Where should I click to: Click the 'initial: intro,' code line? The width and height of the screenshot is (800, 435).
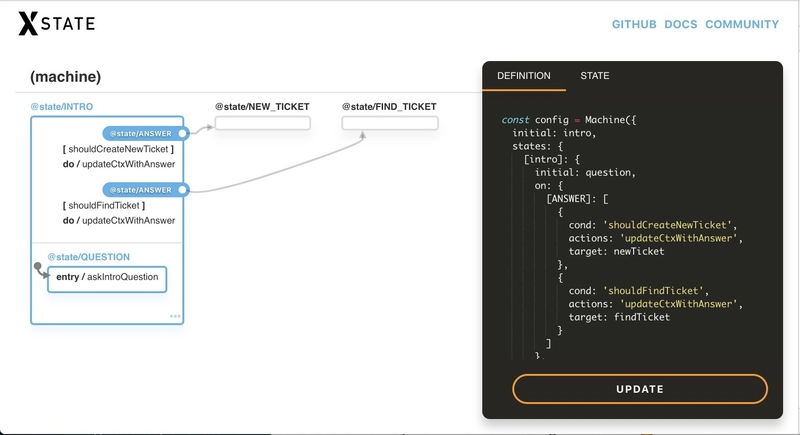click(x=554, y=133)
